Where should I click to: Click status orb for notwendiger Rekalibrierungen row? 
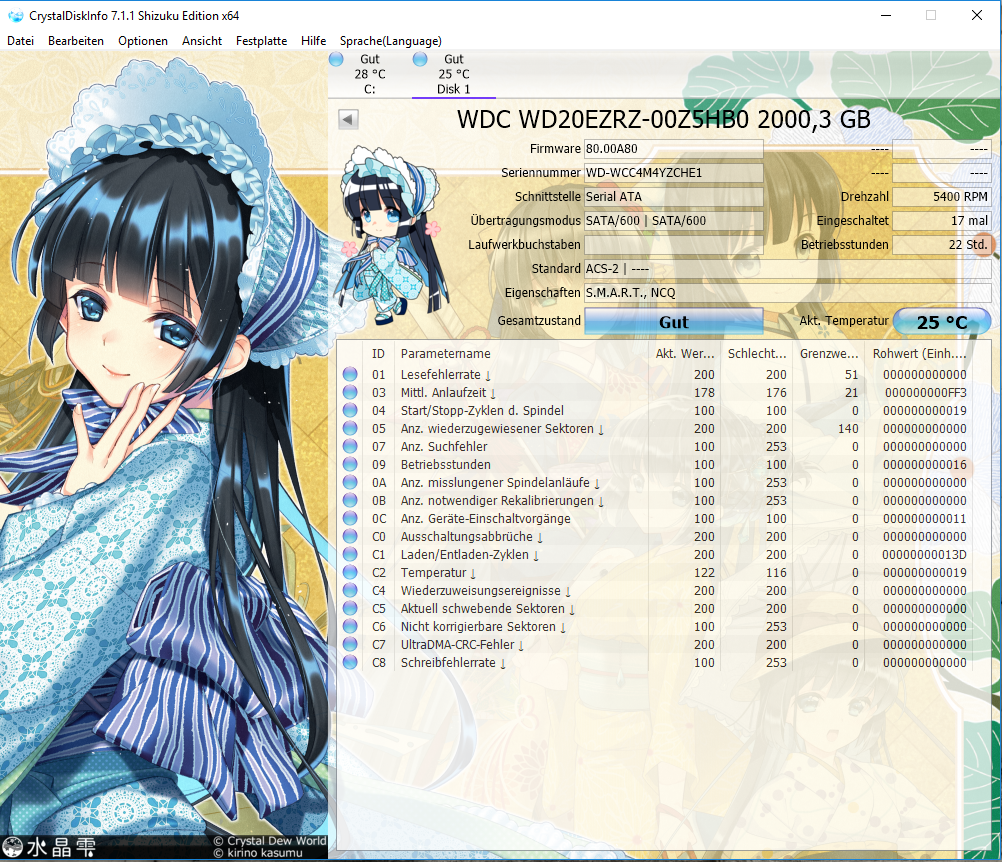coord(350,500)
